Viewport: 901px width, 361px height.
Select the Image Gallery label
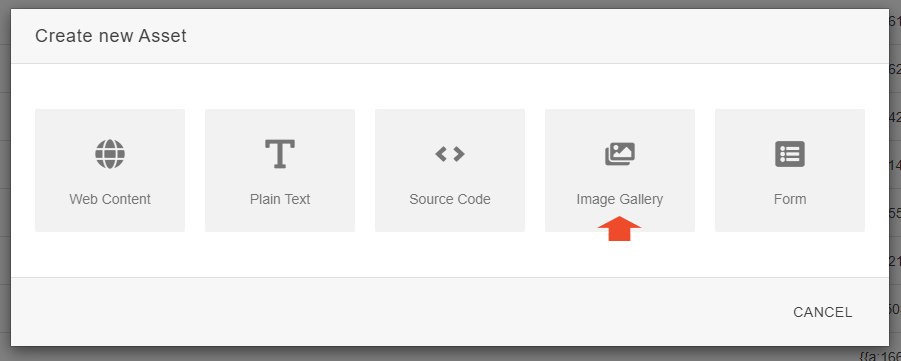(620, 199)
